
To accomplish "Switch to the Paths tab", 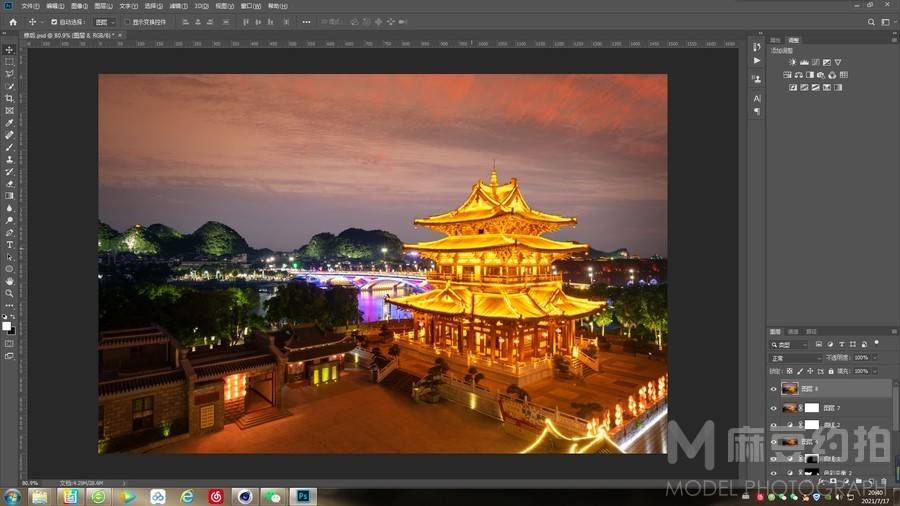I will (812, 332).
